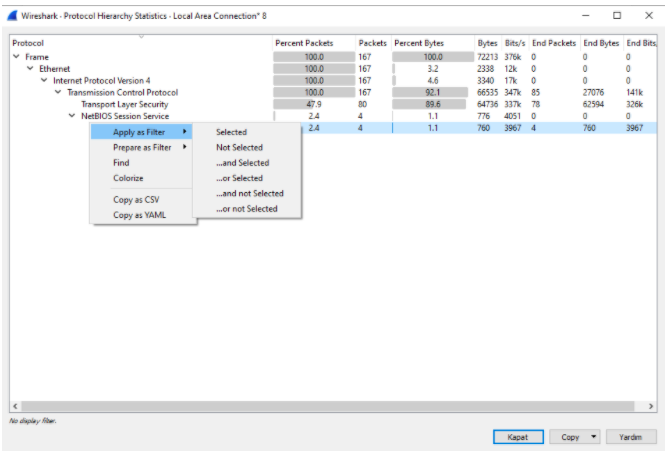Choose Colorize in the context menu
The width and height of the screenshot is (668, 452).
point(128,178)
